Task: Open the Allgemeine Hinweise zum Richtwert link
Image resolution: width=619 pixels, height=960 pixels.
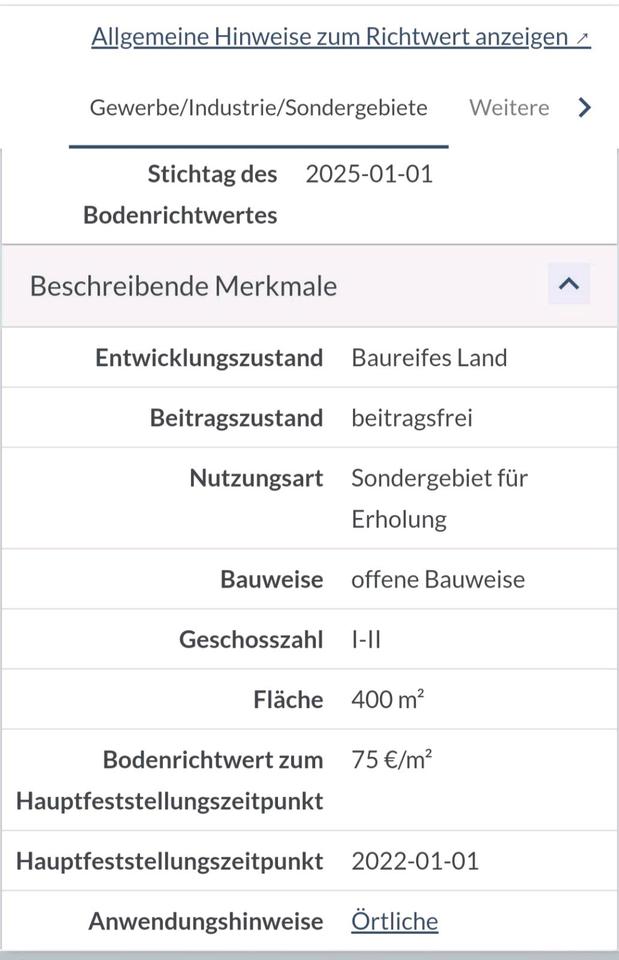Action: click(x=330, y=37)
